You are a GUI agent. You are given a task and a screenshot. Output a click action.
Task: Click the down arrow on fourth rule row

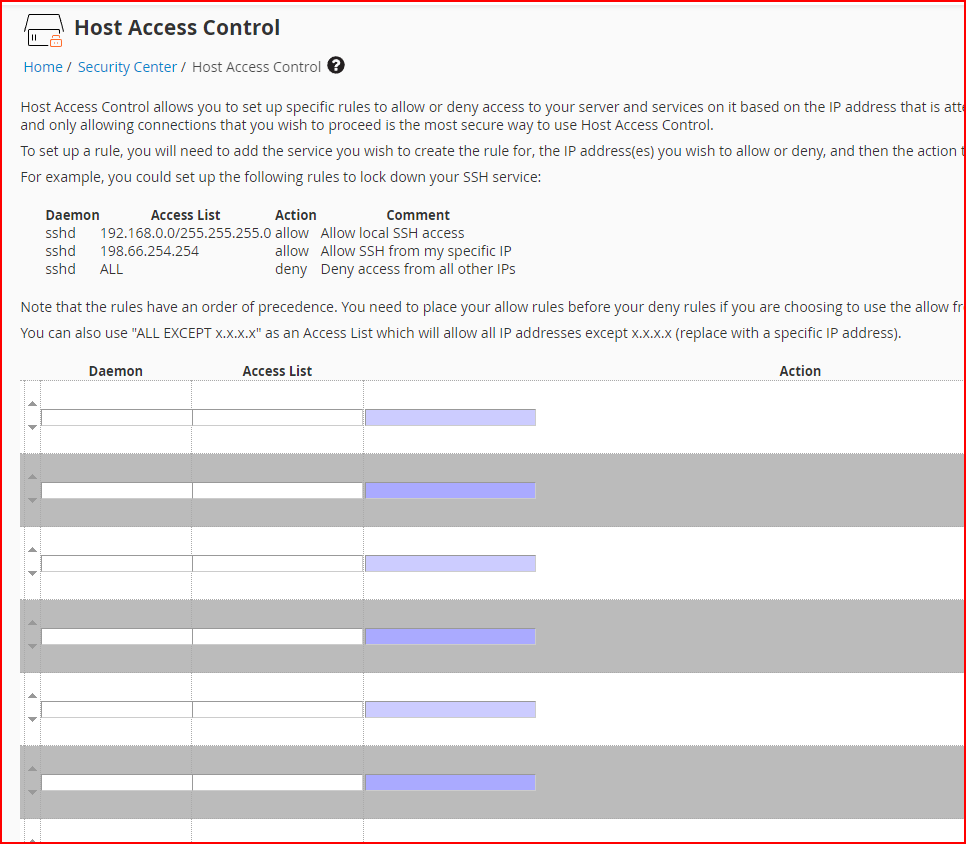click(x=33, y=646)
